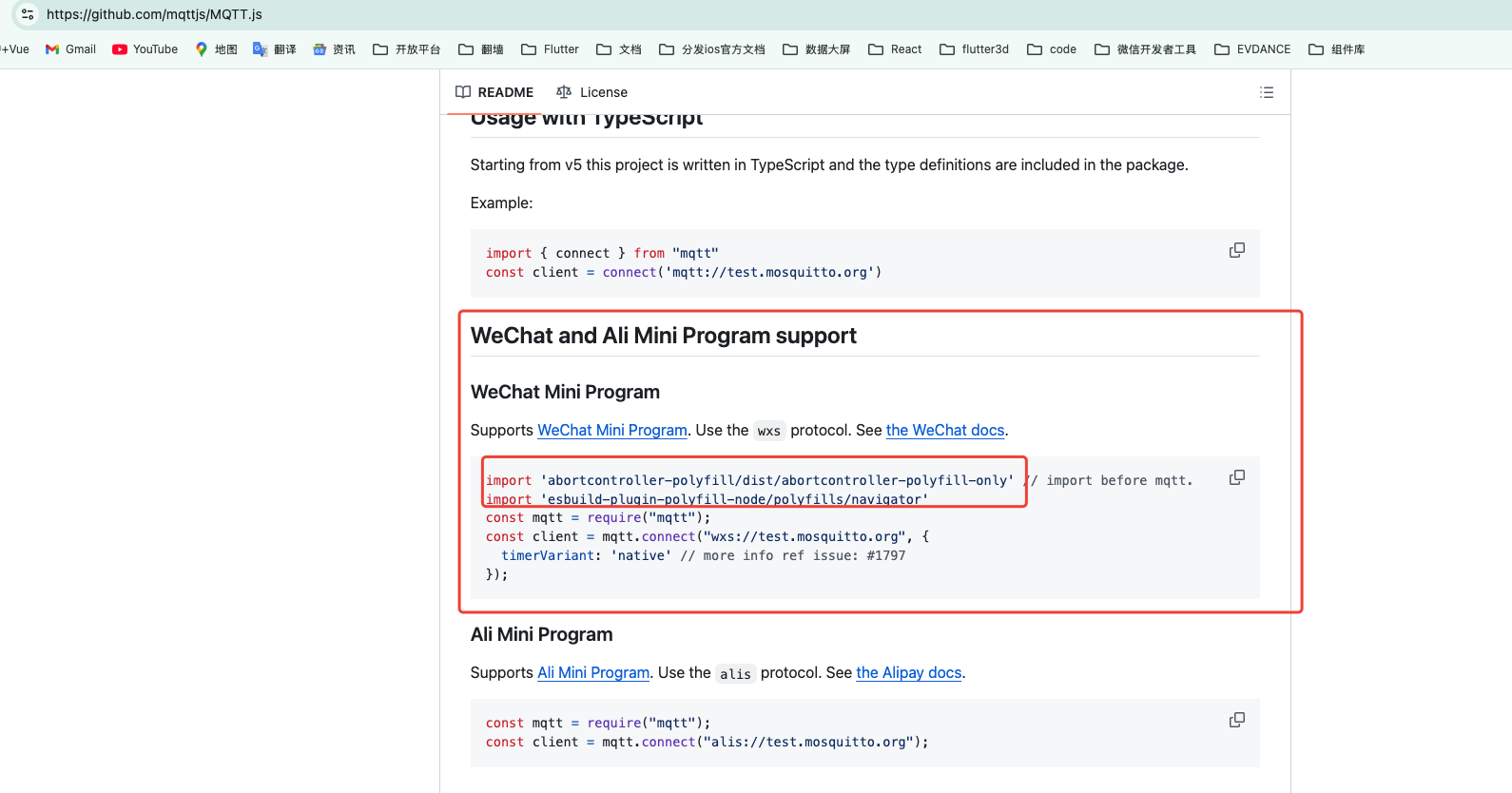Open 数据大屏 bookmark folder

pyautogui.click(x=817, y=49)
